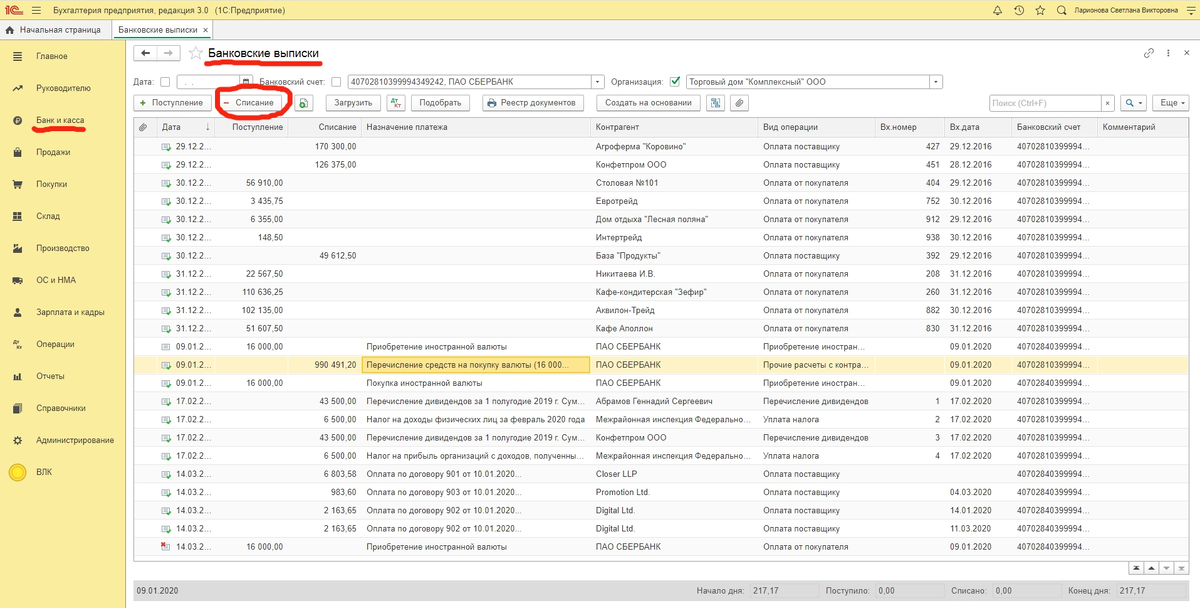Viewport: 1200px width, 608px height.
Task: Copy document icon next to Списание
Action: point(304,102)
